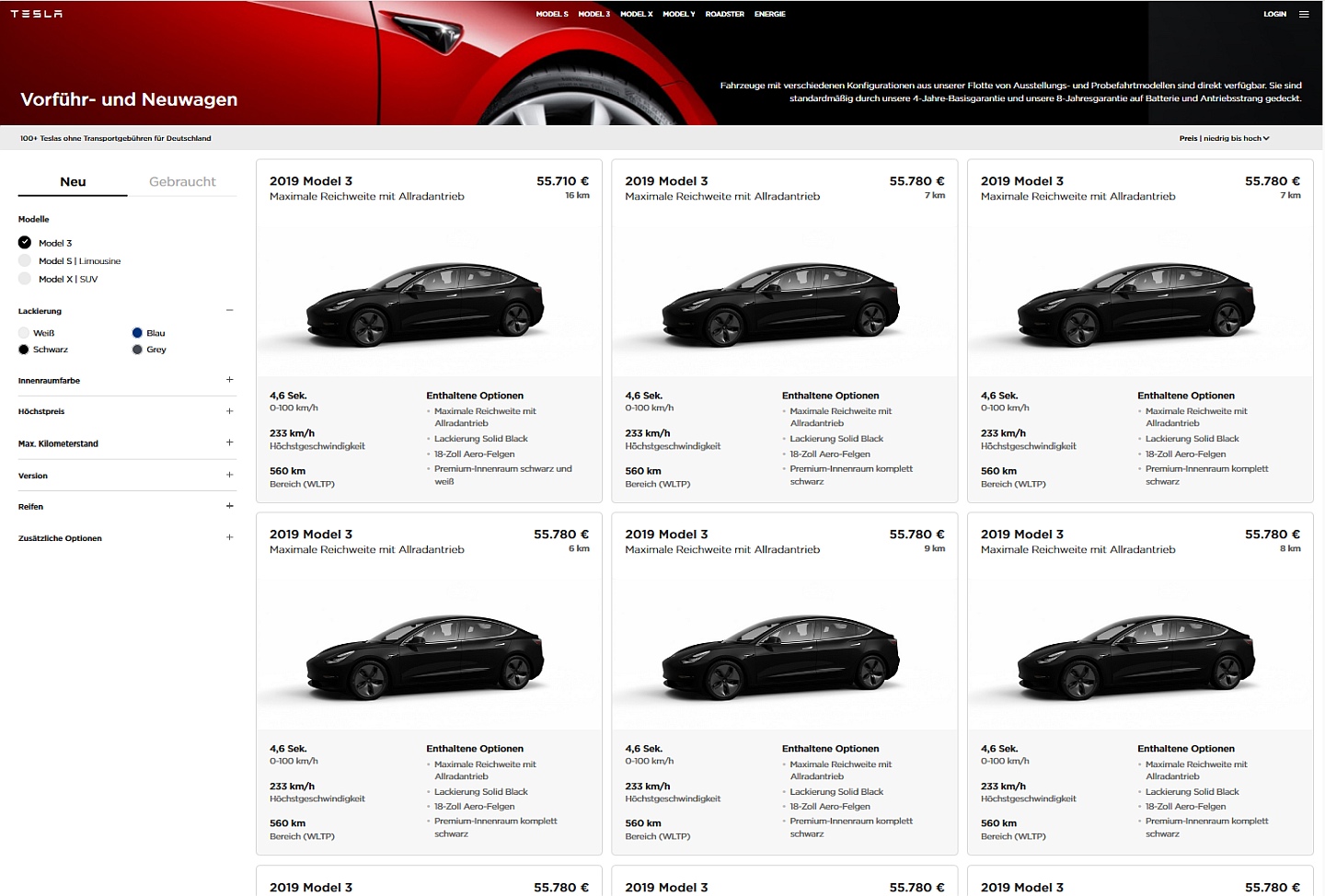Viewport: 1325px width, 896px height.
Task: Open the Preis niedrig bis hoch sort dropdown
Action: [x=1224, y=138]
